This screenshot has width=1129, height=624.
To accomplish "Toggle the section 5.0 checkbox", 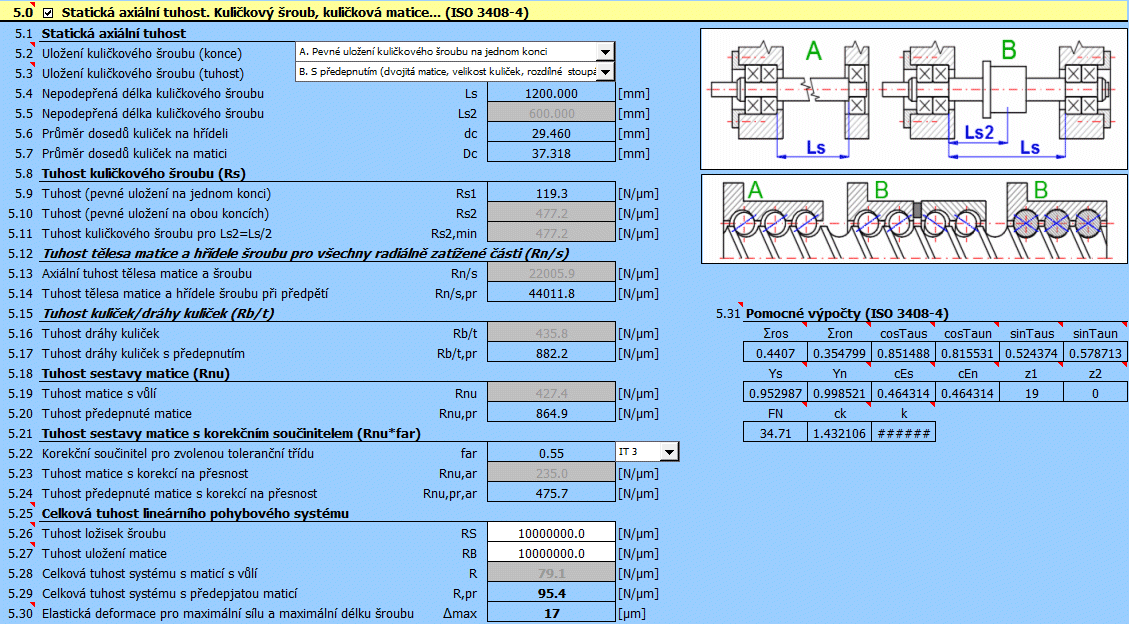I will (48, 13).
